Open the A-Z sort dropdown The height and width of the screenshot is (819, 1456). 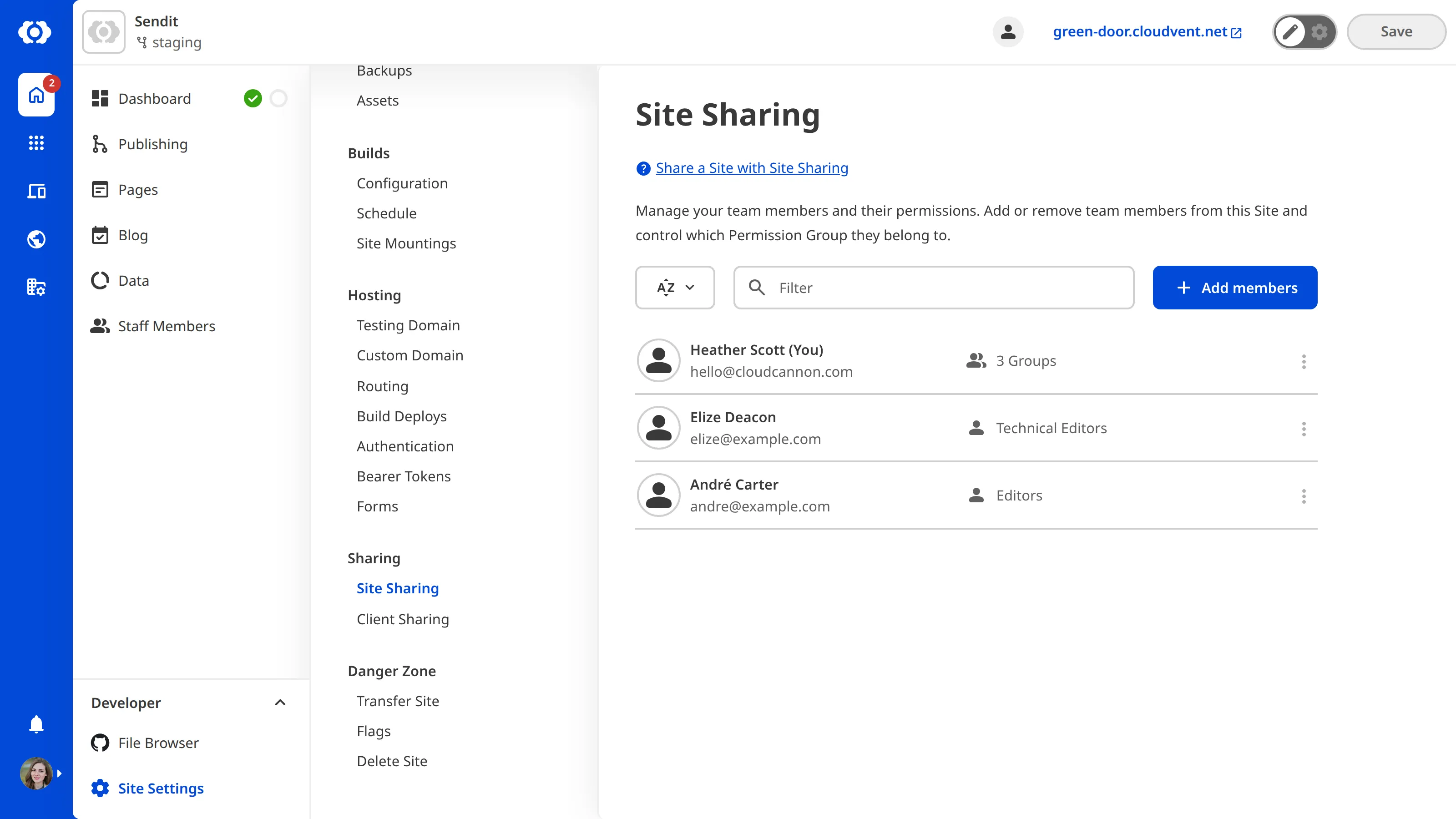point(675,287)
